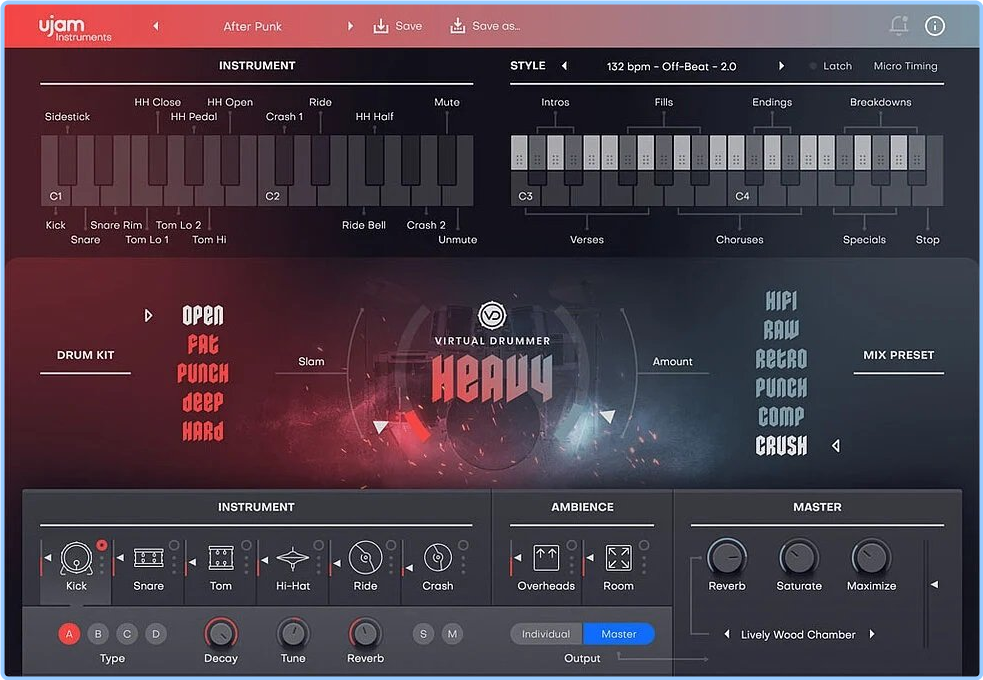983x680 pixels.
Task: Choose the HIFI mix preset
Action: [781, 301]
